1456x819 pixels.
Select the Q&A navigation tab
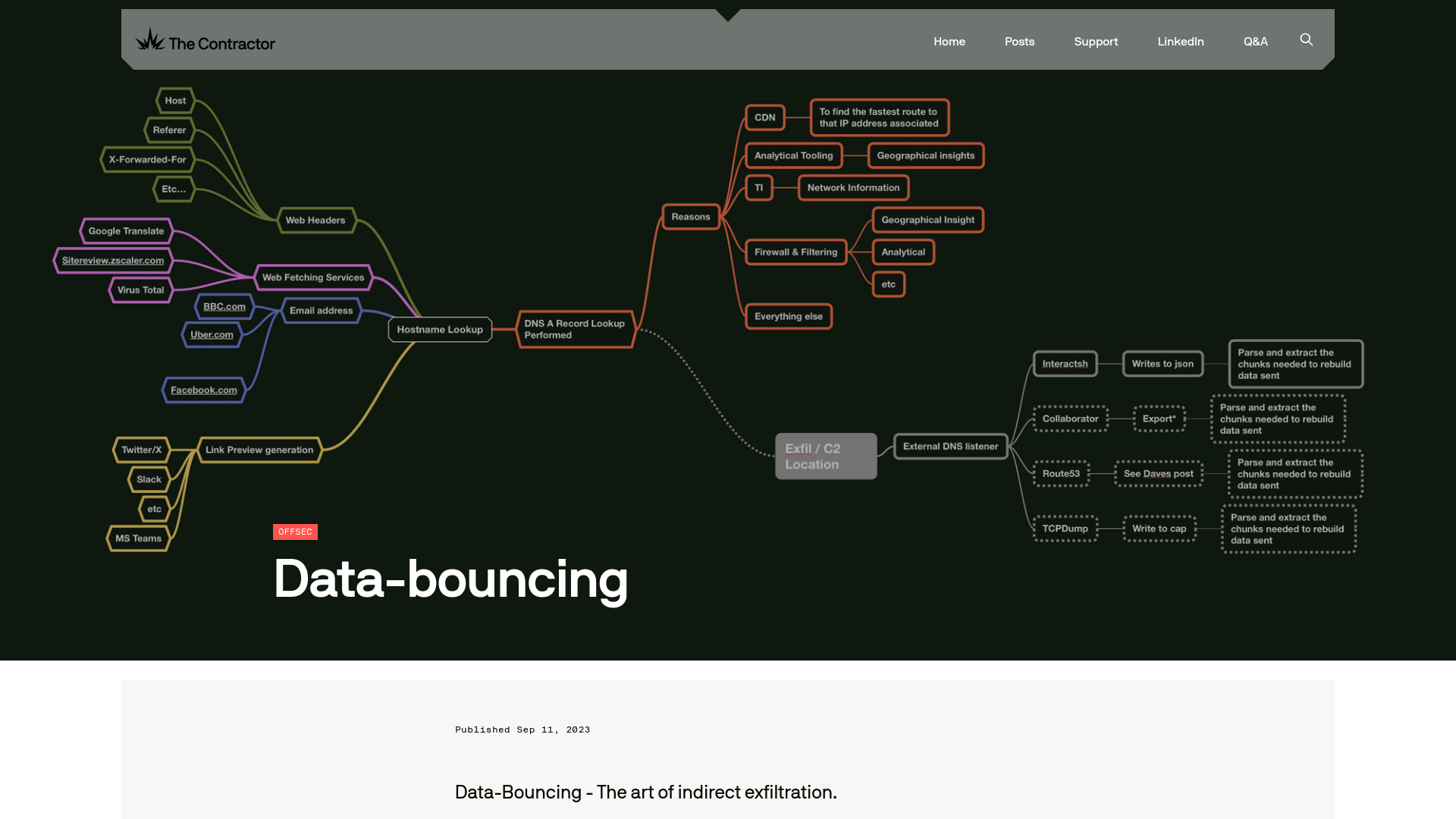1255,41
